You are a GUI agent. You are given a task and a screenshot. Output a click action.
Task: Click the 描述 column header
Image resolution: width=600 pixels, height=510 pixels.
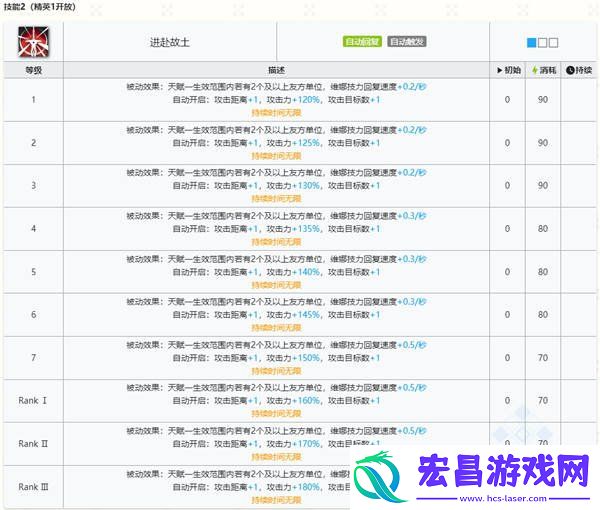(x=276, y=70)
